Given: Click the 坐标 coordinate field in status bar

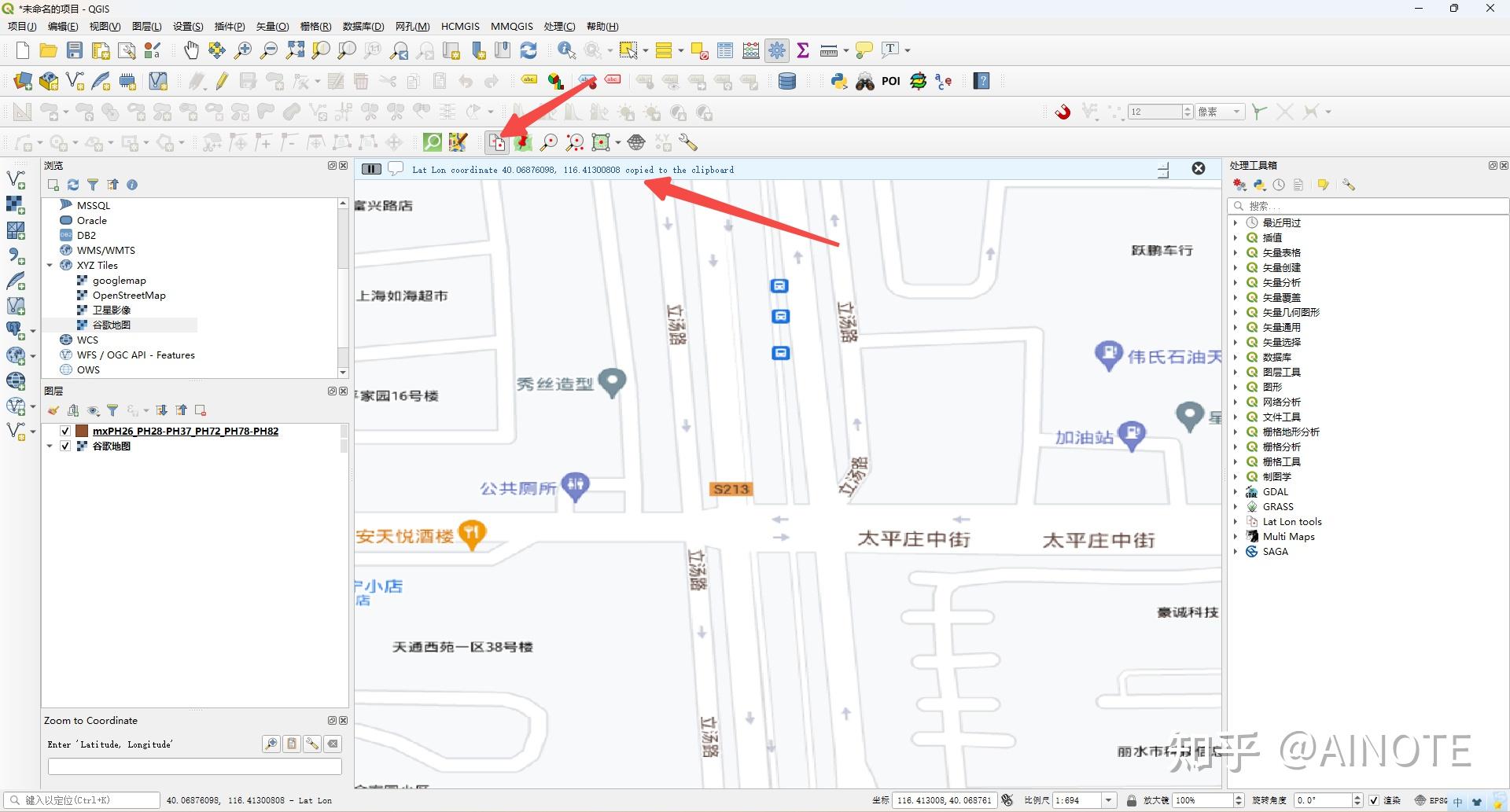Looking at the screenshot, I should tap(944, 800).
